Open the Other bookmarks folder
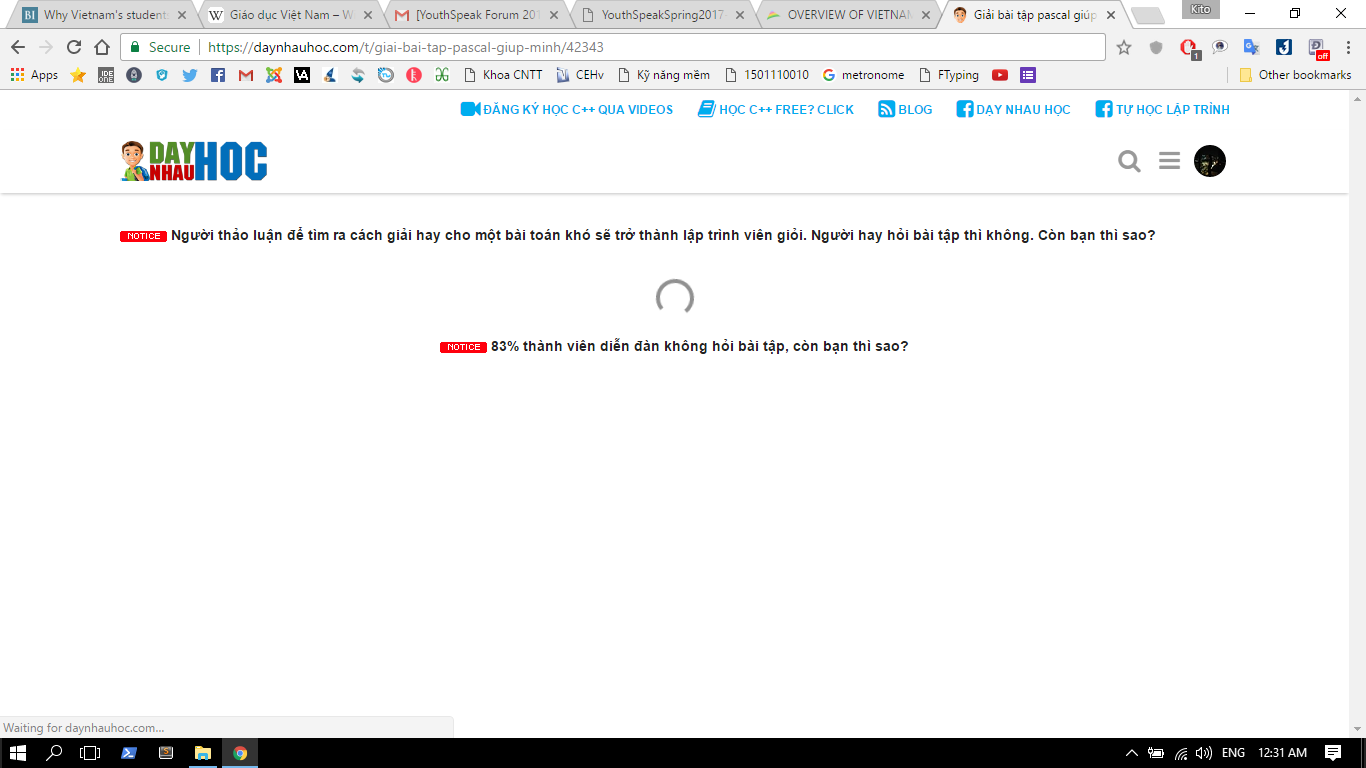The image size is (1366, 768). (x=1295, y=75)
